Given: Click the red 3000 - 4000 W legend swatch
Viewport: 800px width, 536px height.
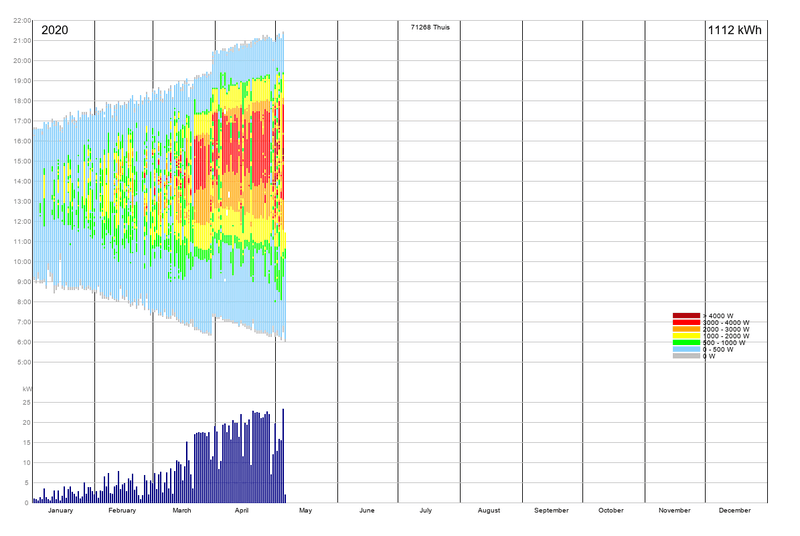Looking at the screenshot, I should point(686,322).
